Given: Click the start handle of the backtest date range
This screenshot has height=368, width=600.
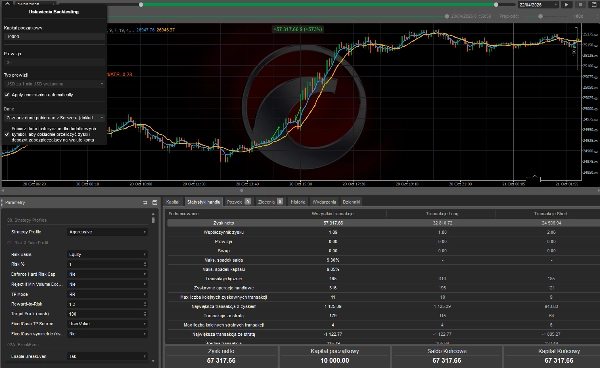Looking at the screenshot, I should pyautogui.click(x=141, y=5).
